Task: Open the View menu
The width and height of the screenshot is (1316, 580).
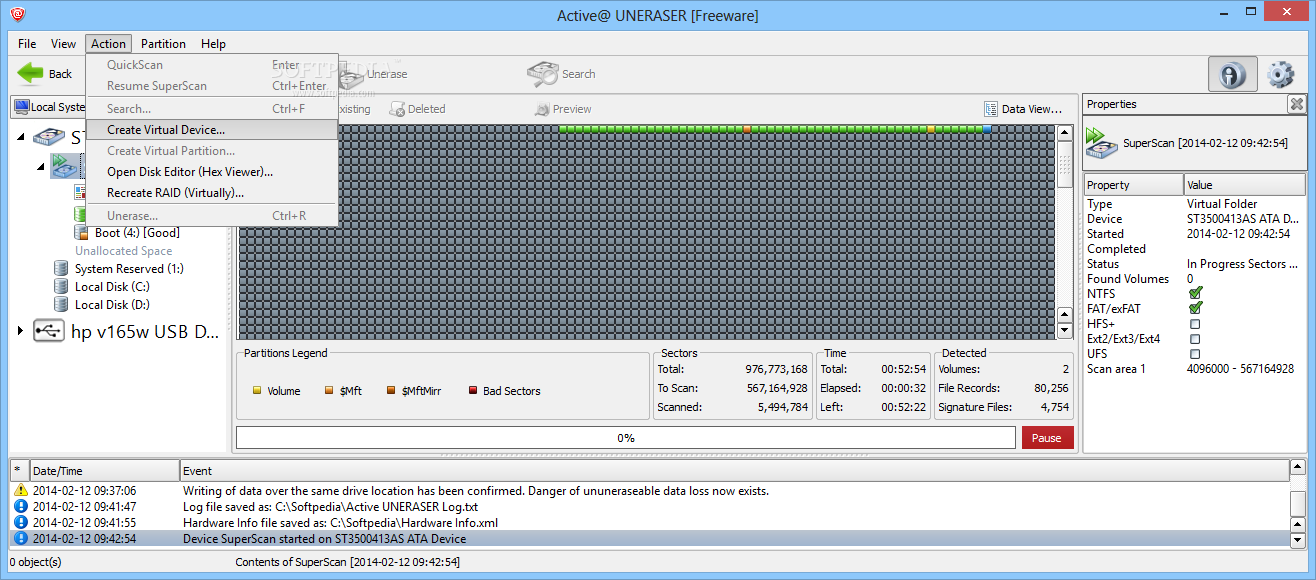Action: click(63, 43)
